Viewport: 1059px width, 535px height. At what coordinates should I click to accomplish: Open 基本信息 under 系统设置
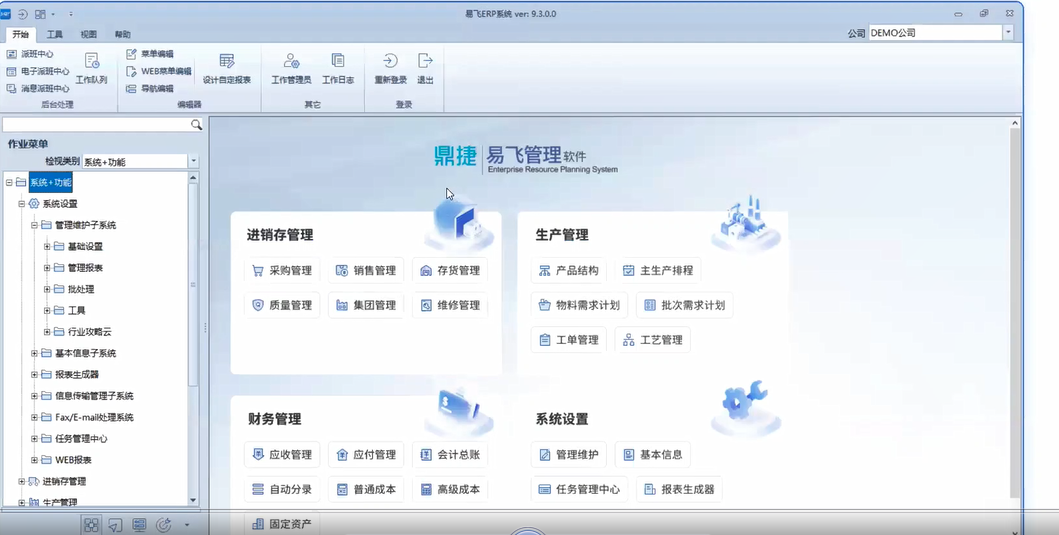click(x=652, y=455)
